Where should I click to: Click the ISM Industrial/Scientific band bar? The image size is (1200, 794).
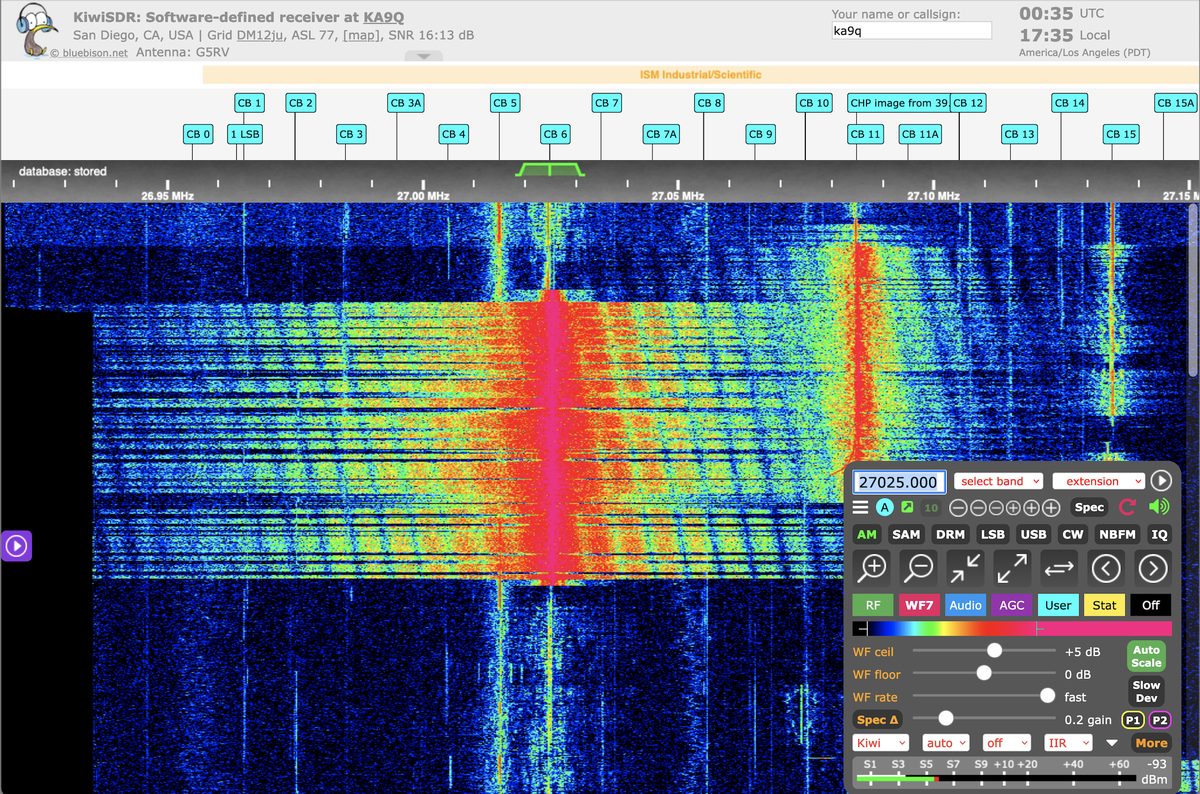click(x=700, y=75)
